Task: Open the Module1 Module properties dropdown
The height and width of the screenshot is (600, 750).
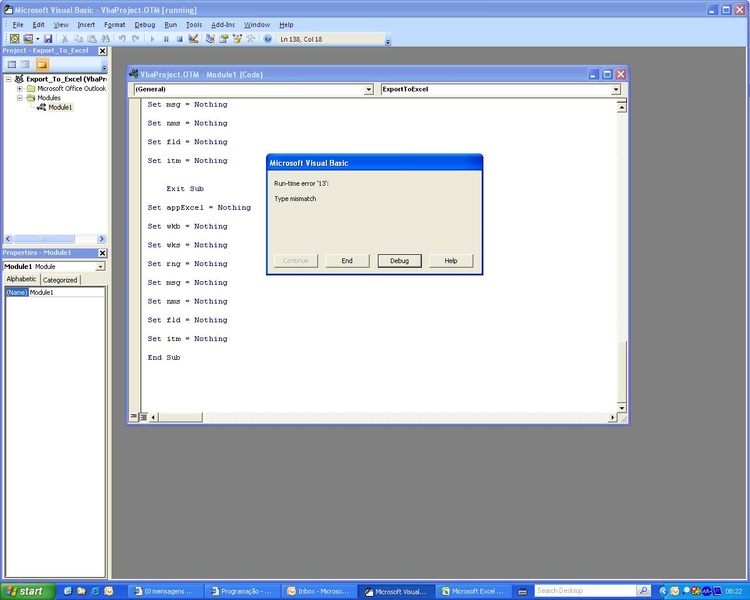Action: (100, 267)
